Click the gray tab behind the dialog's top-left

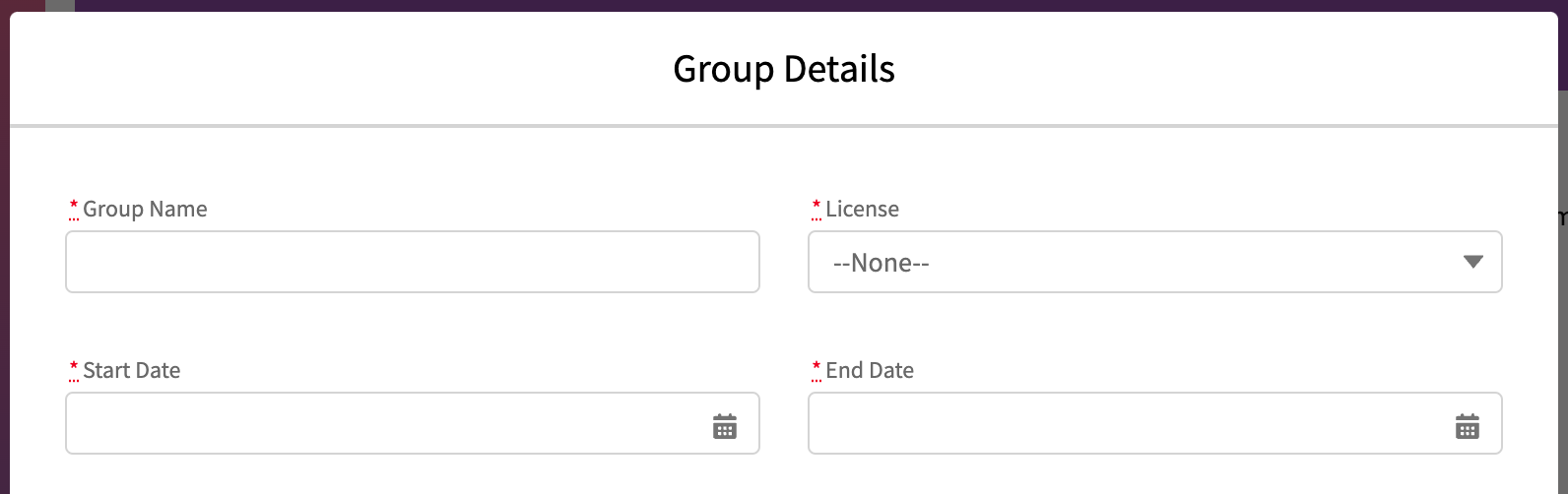click(60, 5)
